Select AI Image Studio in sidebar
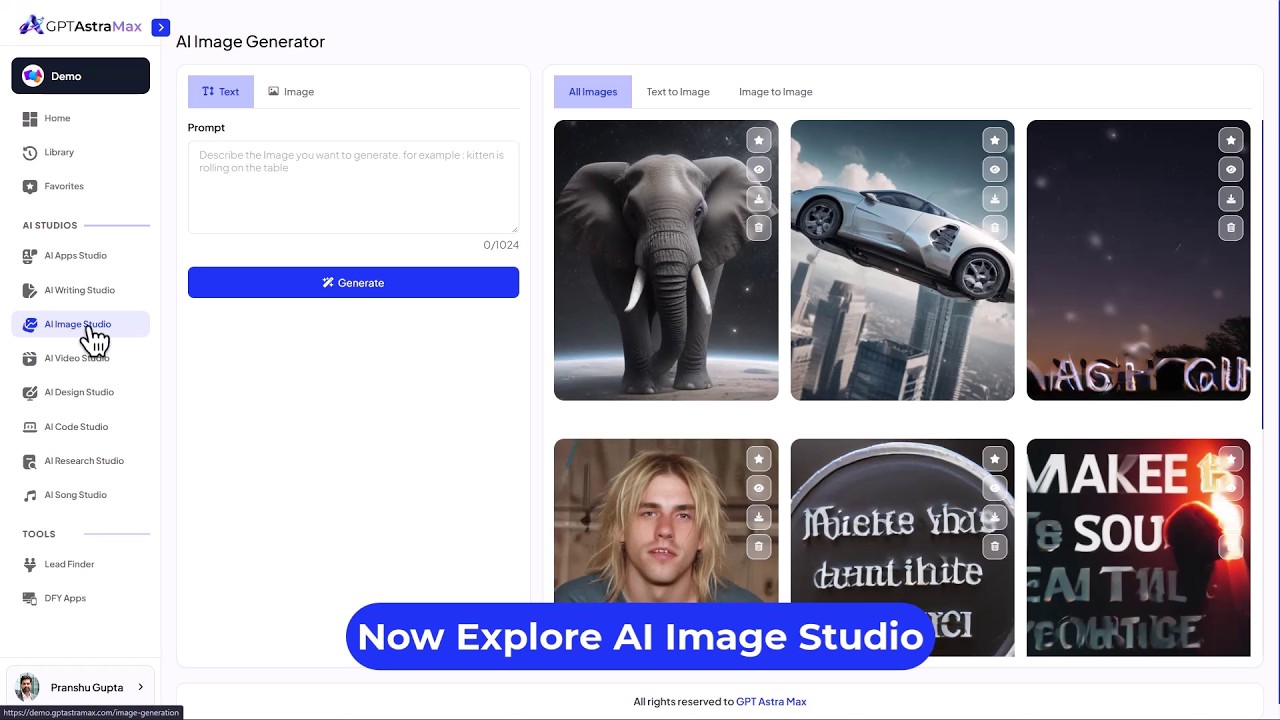Screen dimensions: 1280x720 click(x=80, y=324)
